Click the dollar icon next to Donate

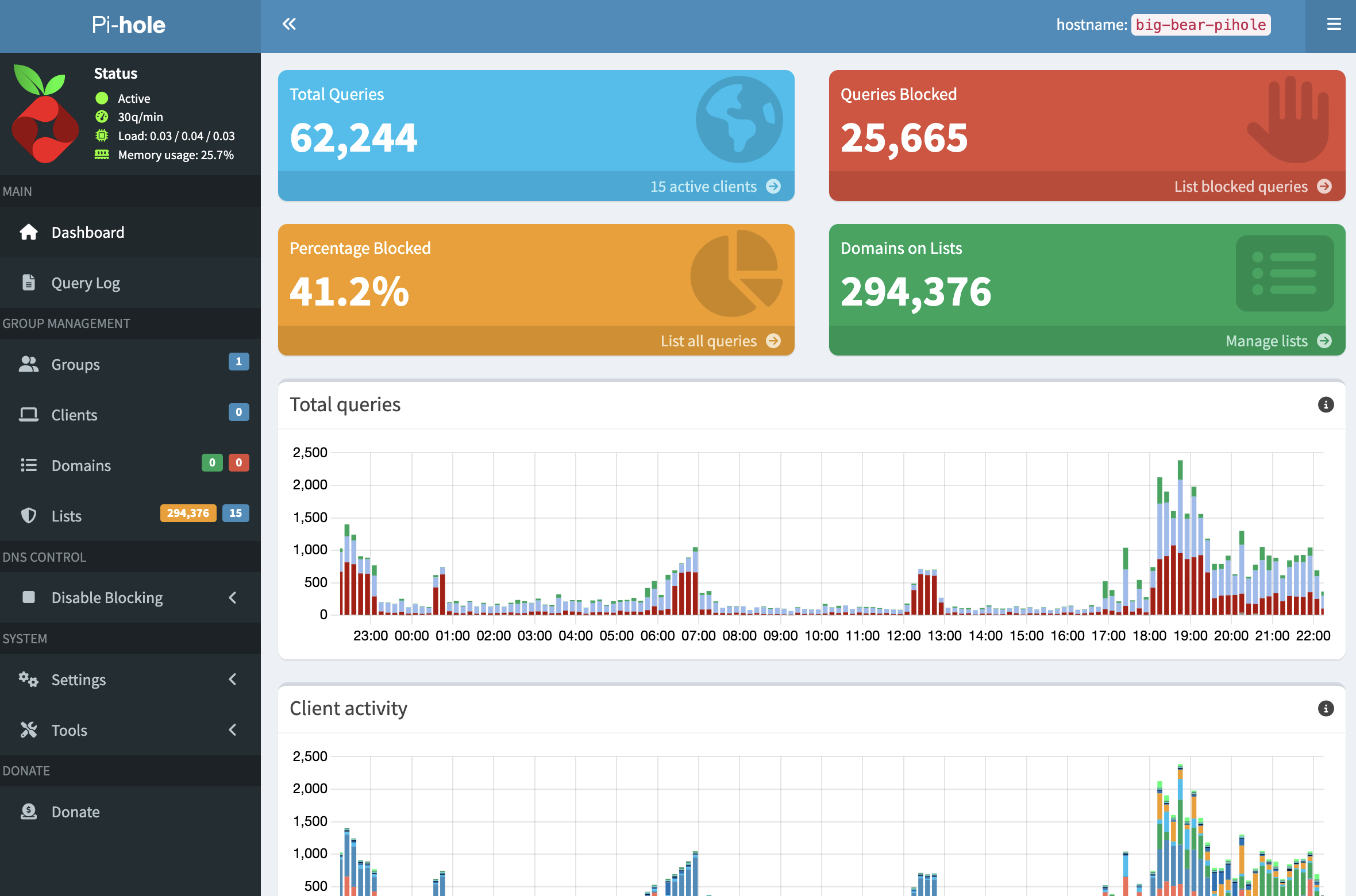[x=28, y=811]
